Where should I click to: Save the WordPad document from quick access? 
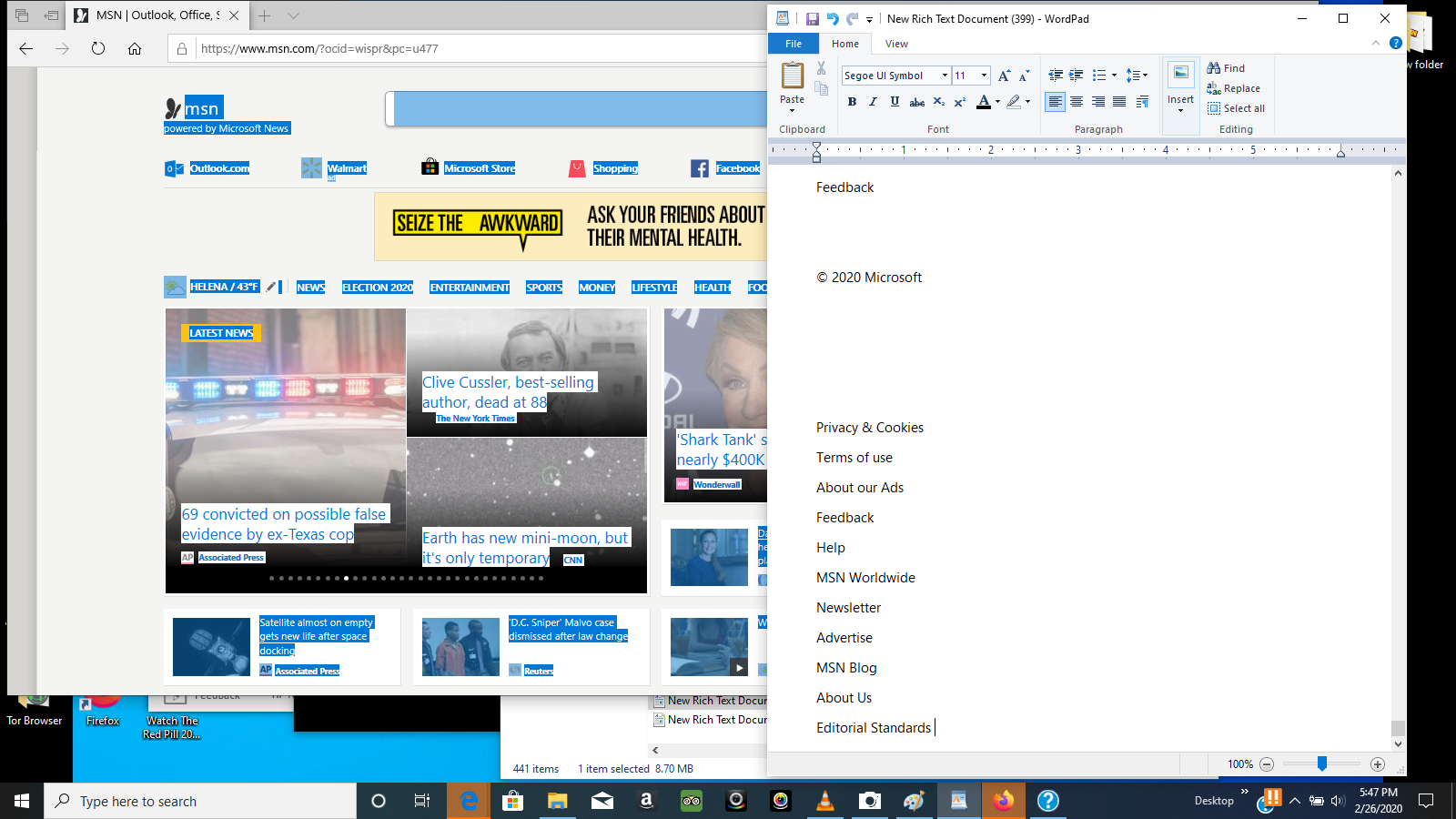812,18
